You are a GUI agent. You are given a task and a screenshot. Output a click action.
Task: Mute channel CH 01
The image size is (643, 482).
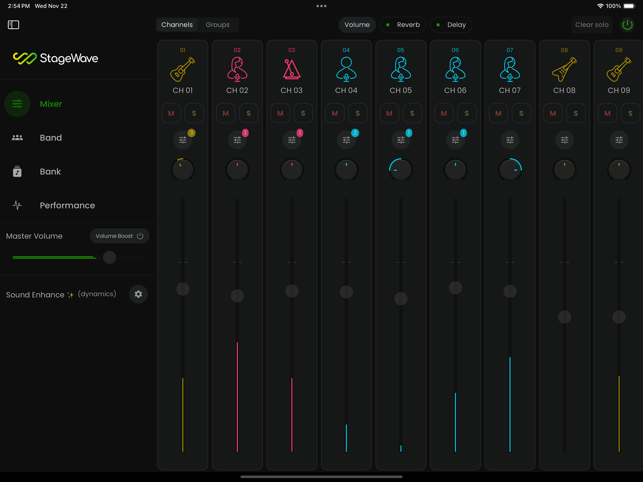pos(171,113)
